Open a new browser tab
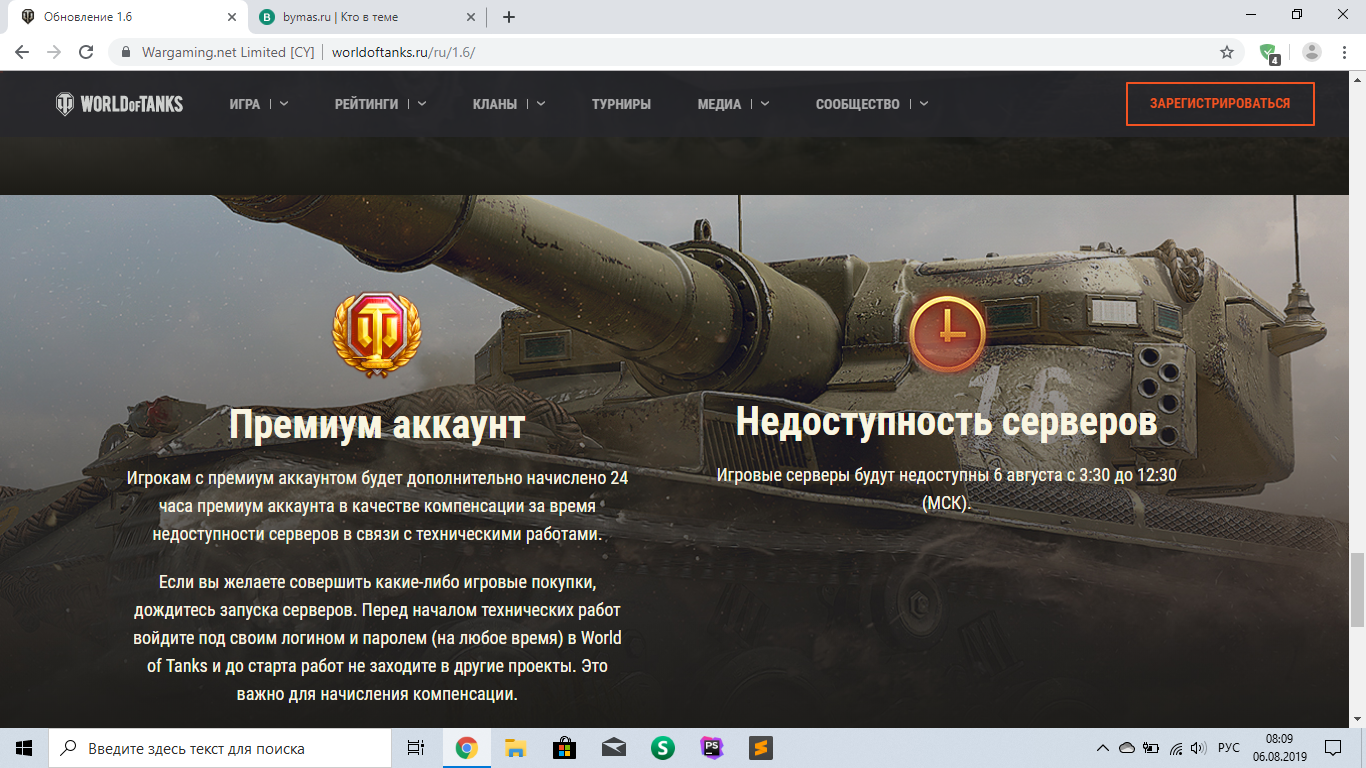Image resolution: width=1366 pixels, height=768 pixels. 509,17
